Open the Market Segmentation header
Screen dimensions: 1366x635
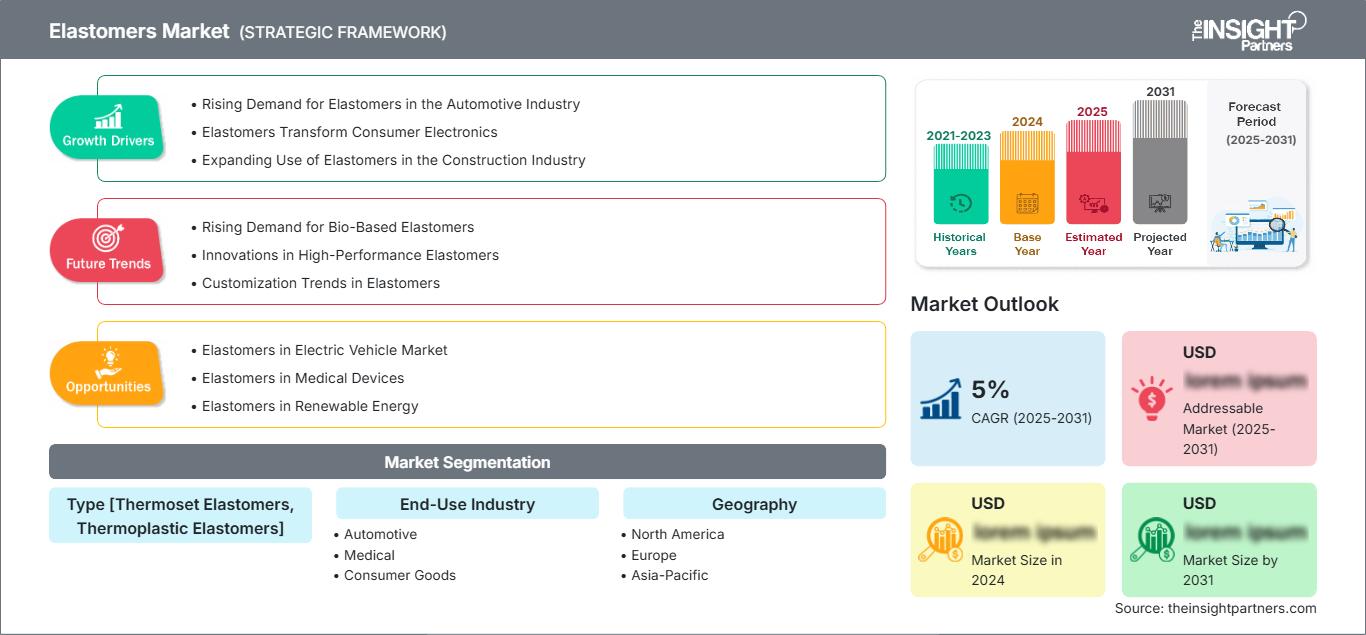[x=467, y=461]
